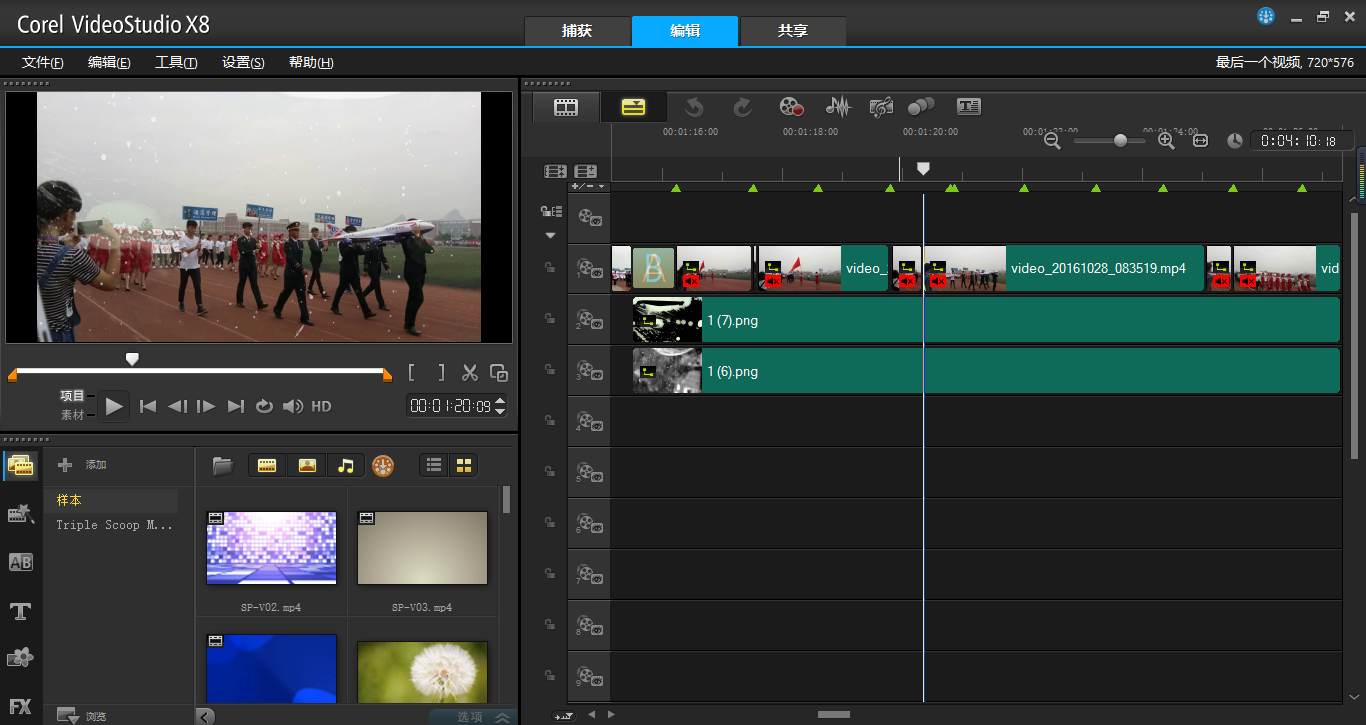This screenshot has width=1366, height=725.
Task: Click the scissors split clip icon
Action: coord(469,373)
